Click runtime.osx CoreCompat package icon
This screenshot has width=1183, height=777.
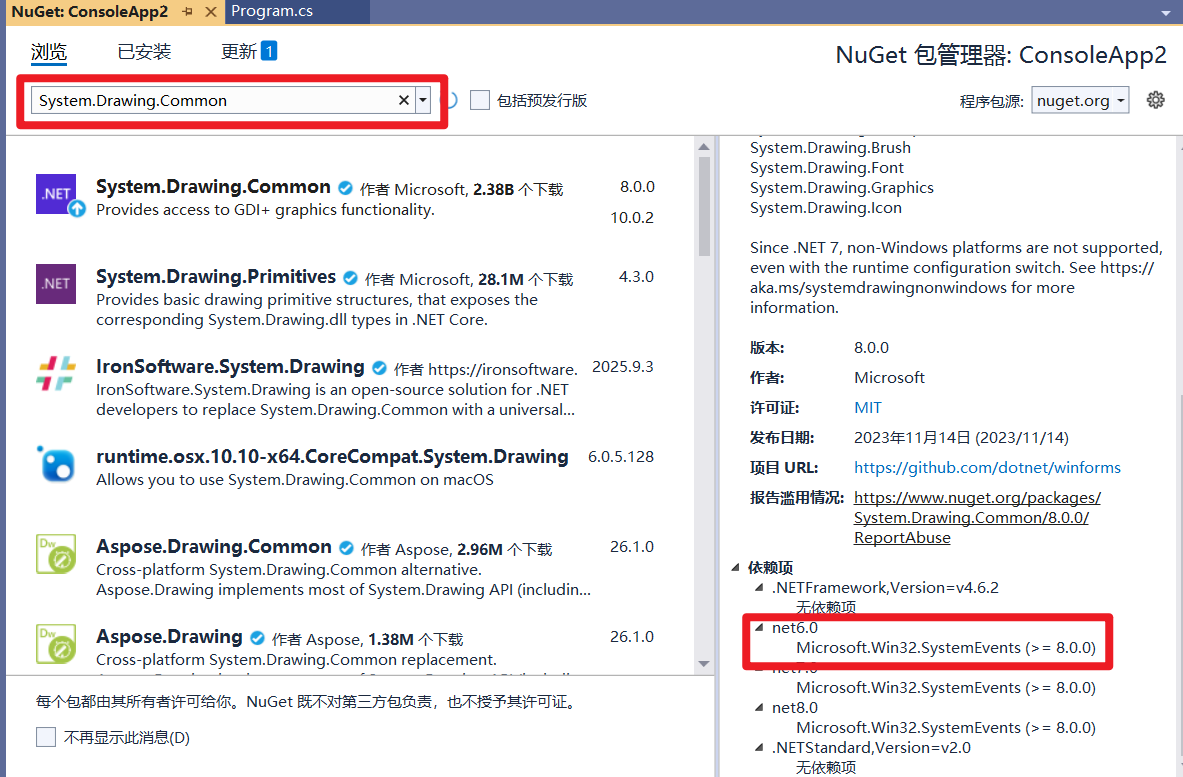(x=56, y=463)
